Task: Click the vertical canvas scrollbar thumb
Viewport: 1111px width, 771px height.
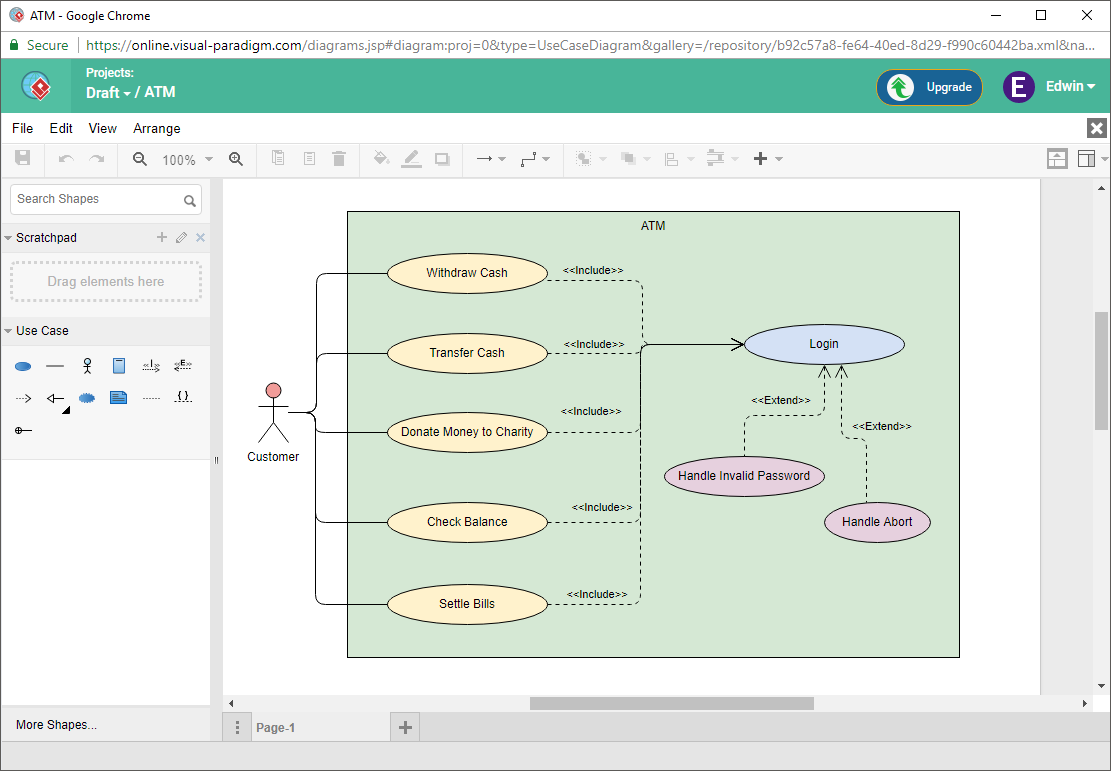Action: pos(1101,371)
